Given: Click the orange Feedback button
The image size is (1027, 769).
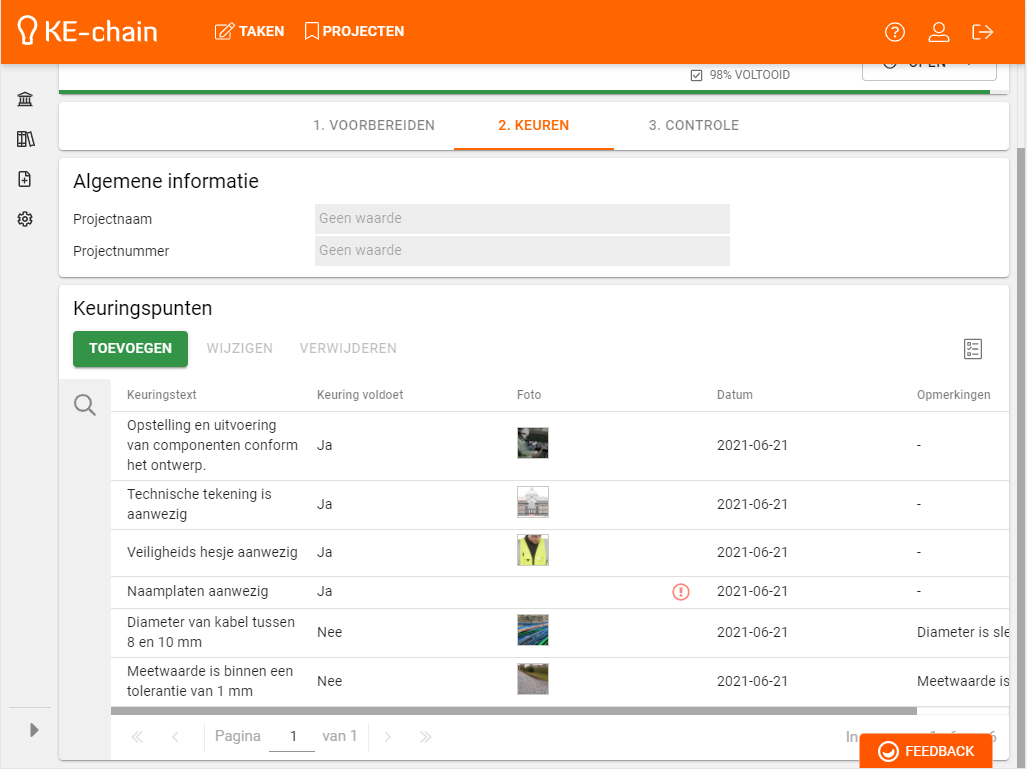Looking at the screenshot, I should (926, 751).
